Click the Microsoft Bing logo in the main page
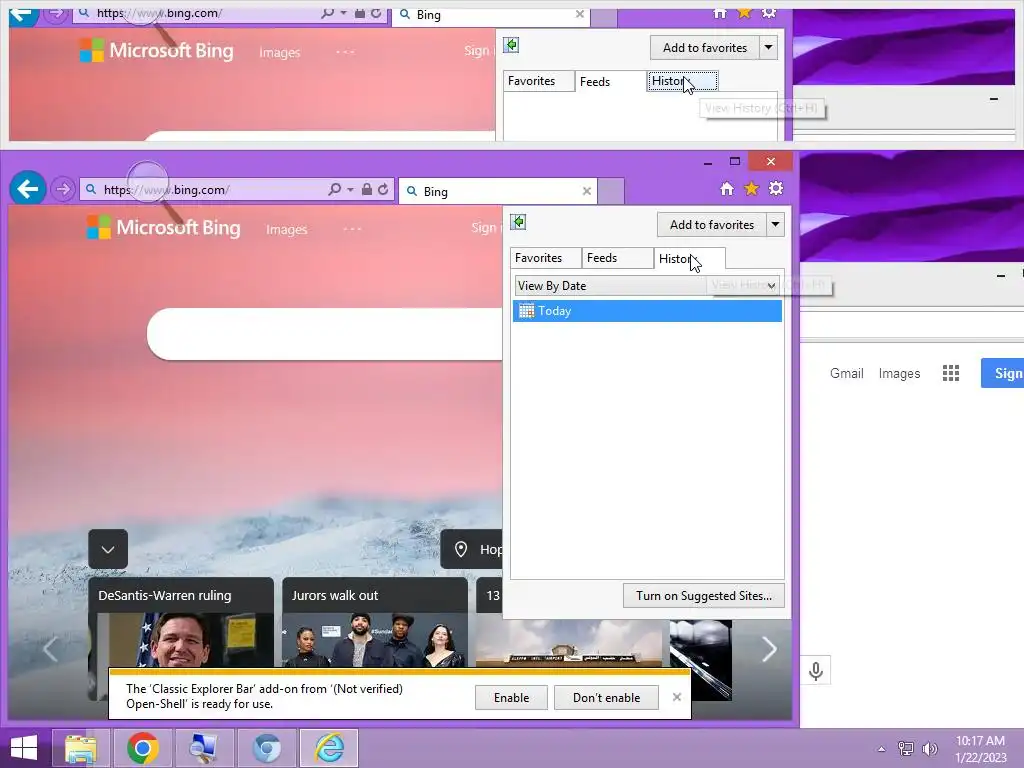The height and width of the screenshot is (768, 1024). coord(164,227)
